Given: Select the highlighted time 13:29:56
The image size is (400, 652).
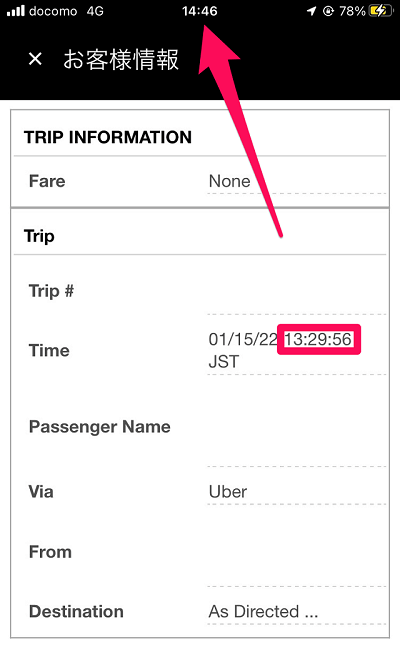Looking at the screenshot, I should click(319, 339).
